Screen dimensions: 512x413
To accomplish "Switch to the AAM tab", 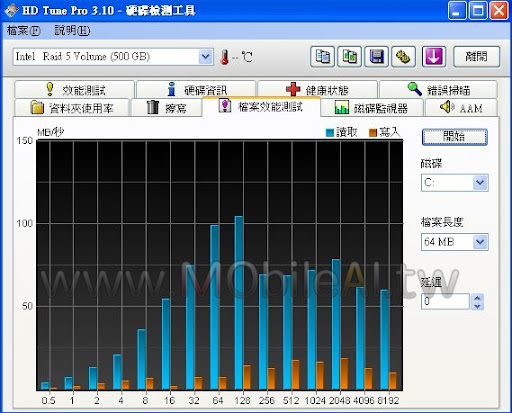I will 461,108.
